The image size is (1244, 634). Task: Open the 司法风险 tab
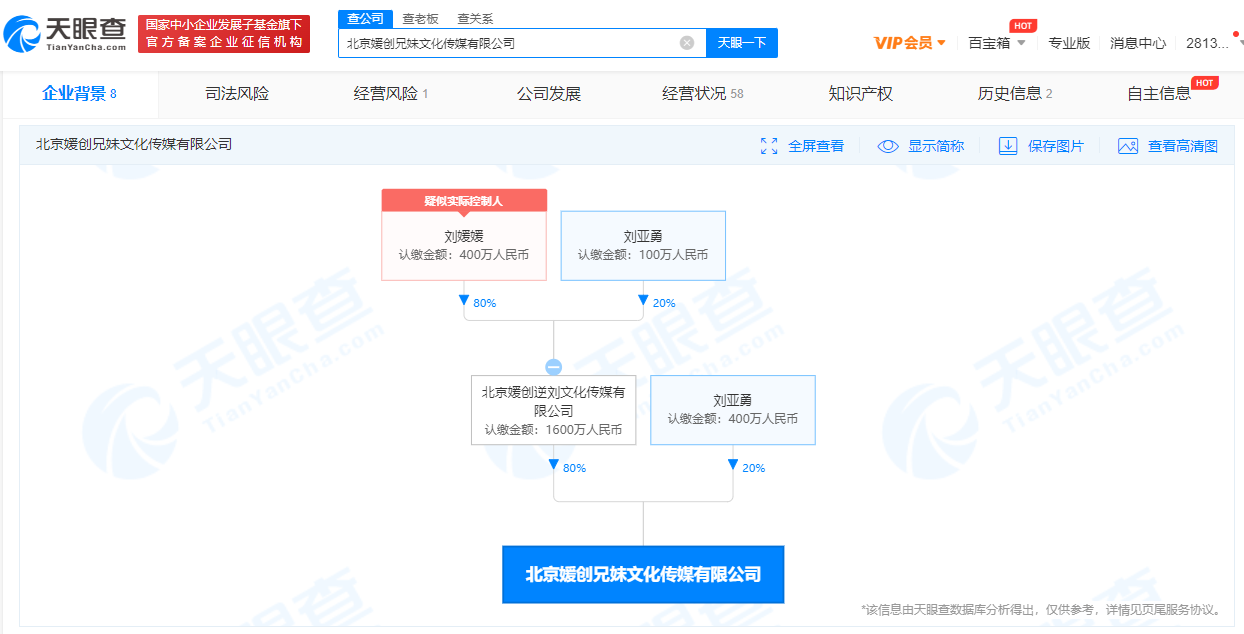click(237, 94)
